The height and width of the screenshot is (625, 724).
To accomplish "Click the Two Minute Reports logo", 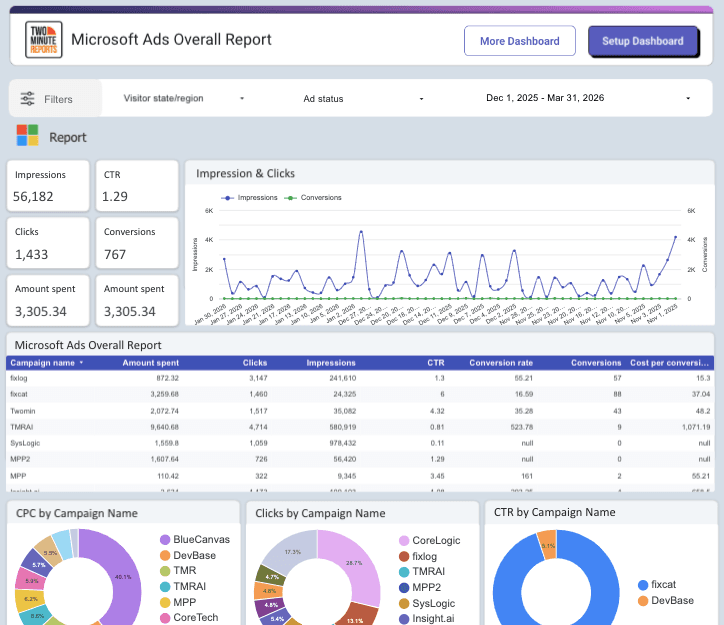I will coord(43,40).
